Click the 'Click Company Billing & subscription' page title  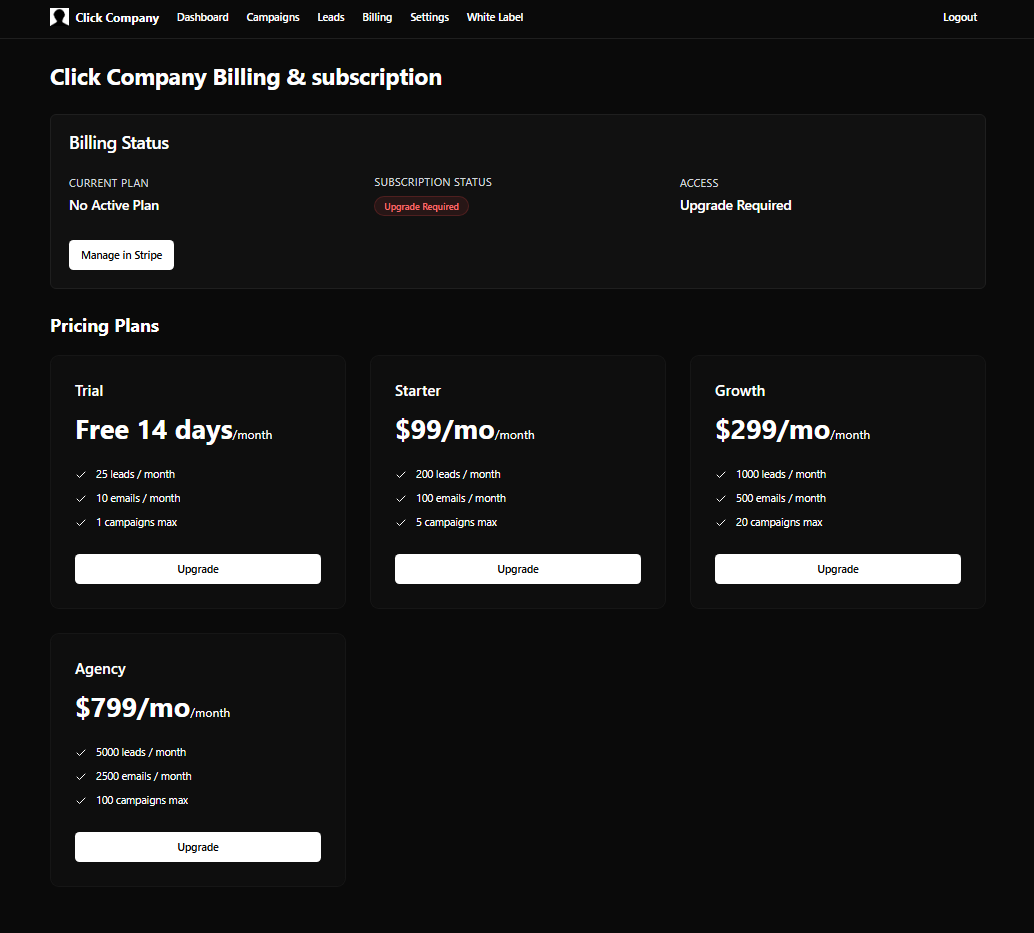tap(246, 77)
